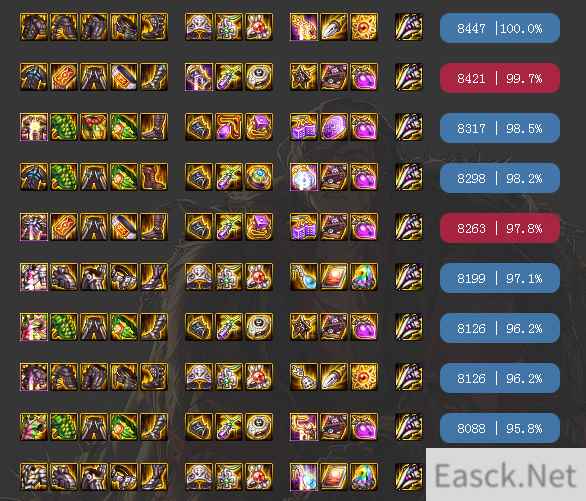Select the orange sun orb icon in top row
Viewport: 586px width, 501px height.
point(364,27)
